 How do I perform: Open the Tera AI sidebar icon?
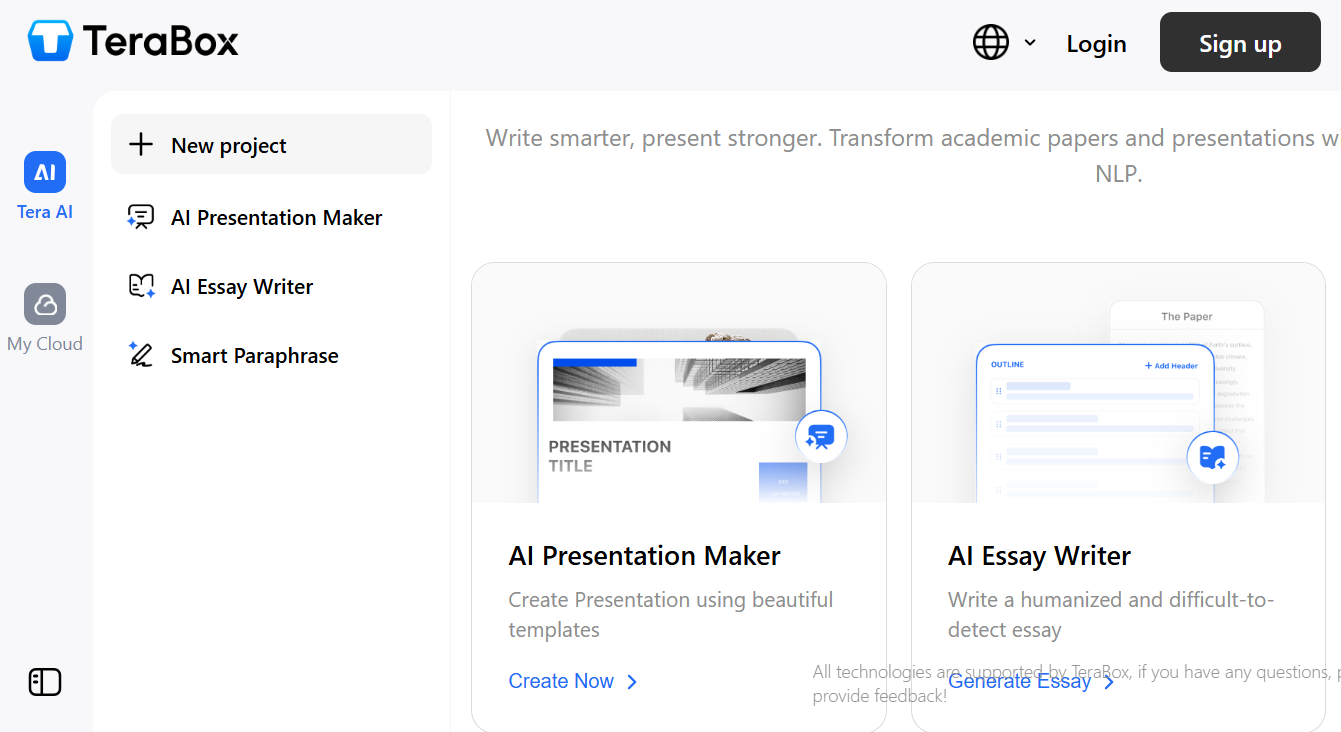coord(45,173)
